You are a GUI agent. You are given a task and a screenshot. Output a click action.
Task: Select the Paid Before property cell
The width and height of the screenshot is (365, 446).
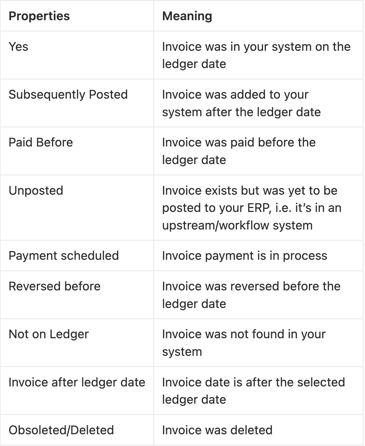click(x=77, y=151)
